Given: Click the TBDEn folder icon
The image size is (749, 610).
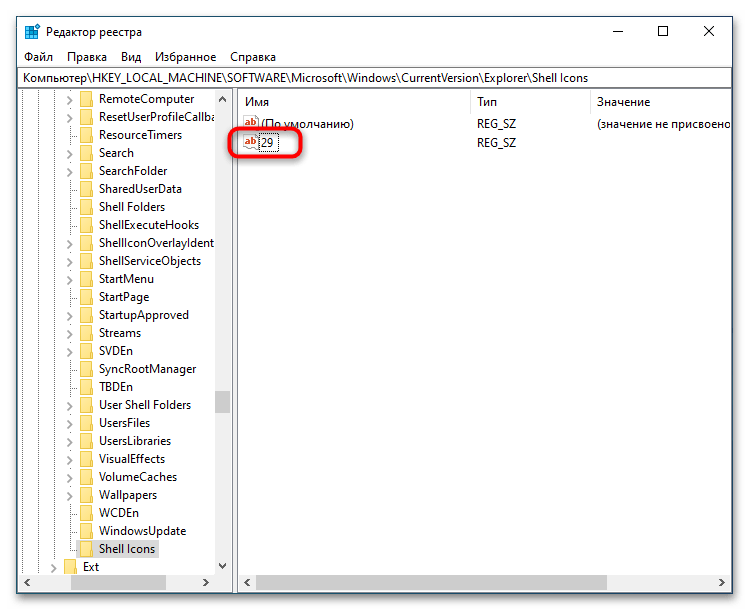Looking at the screenshot, I should point(86,387).
